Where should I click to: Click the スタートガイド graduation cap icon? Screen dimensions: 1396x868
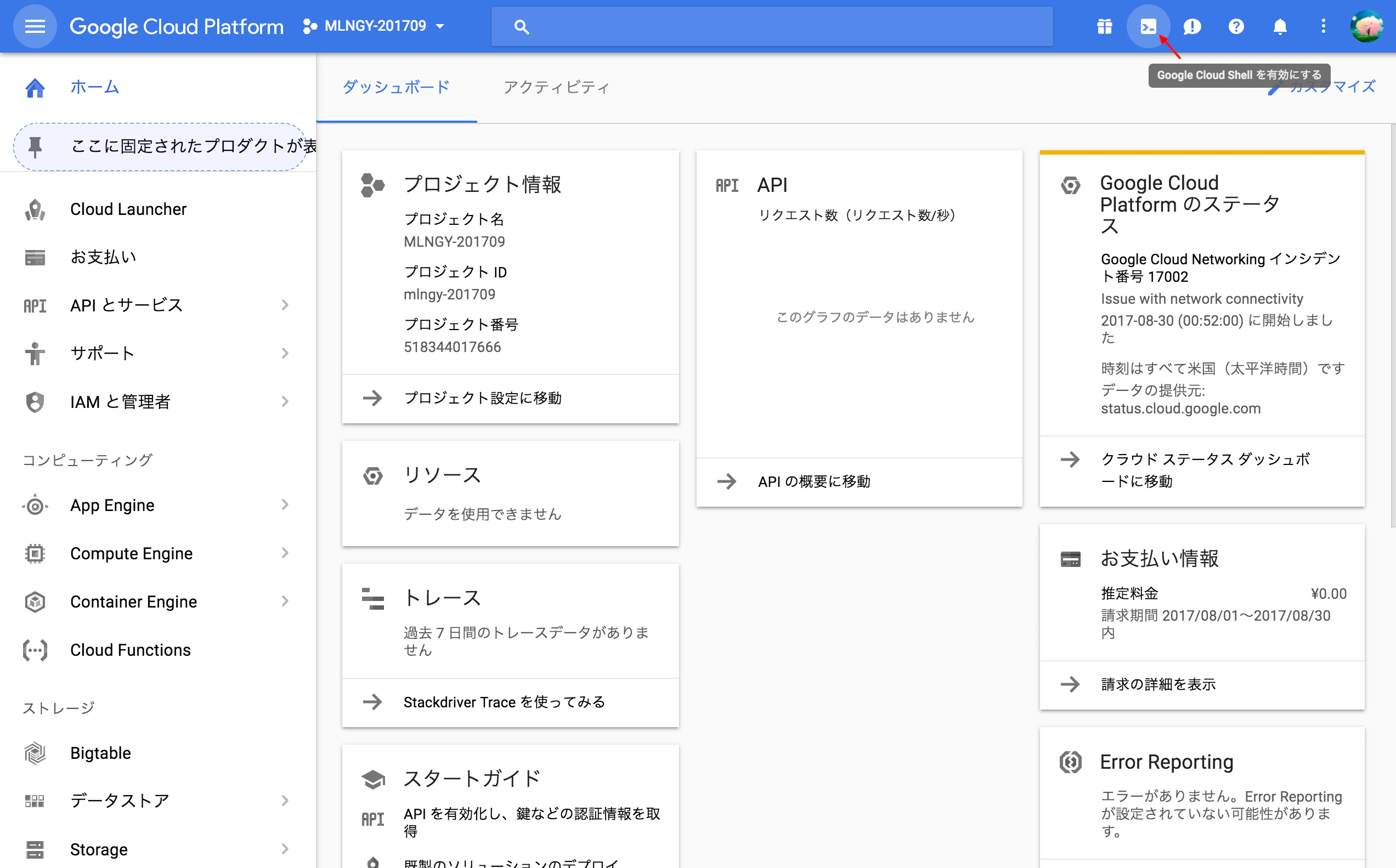click(372, 780)
